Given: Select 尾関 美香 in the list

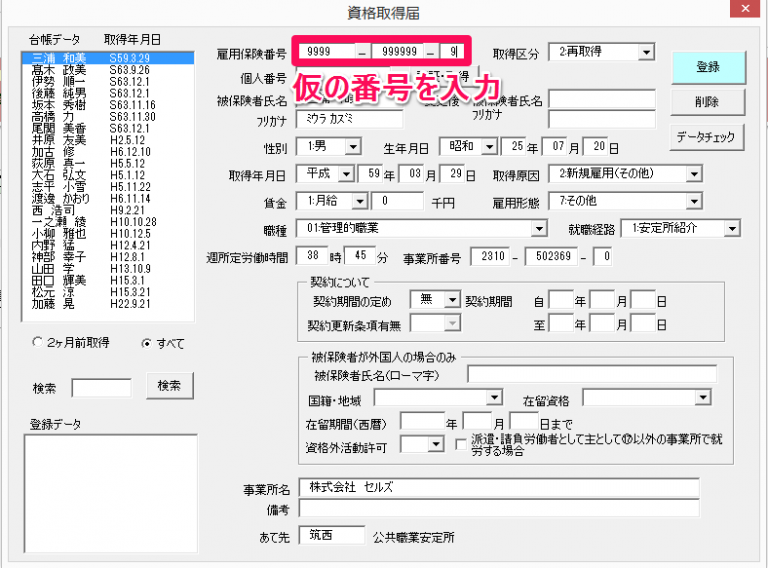Looking at the screenshot, I should (x=108, y=129).
